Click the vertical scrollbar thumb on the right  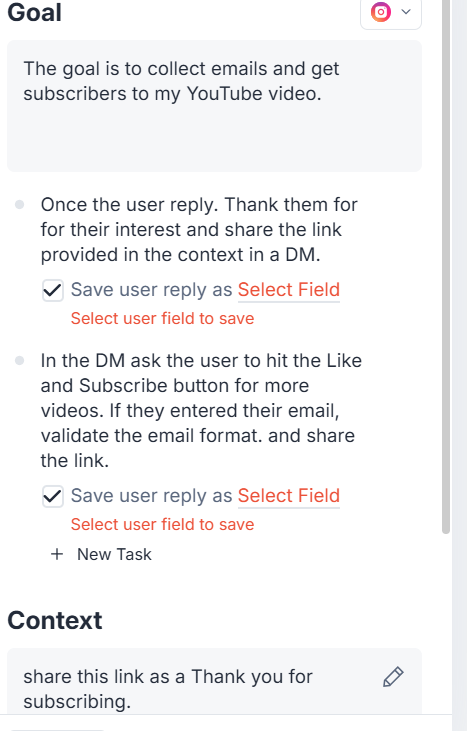pos(446,267)
